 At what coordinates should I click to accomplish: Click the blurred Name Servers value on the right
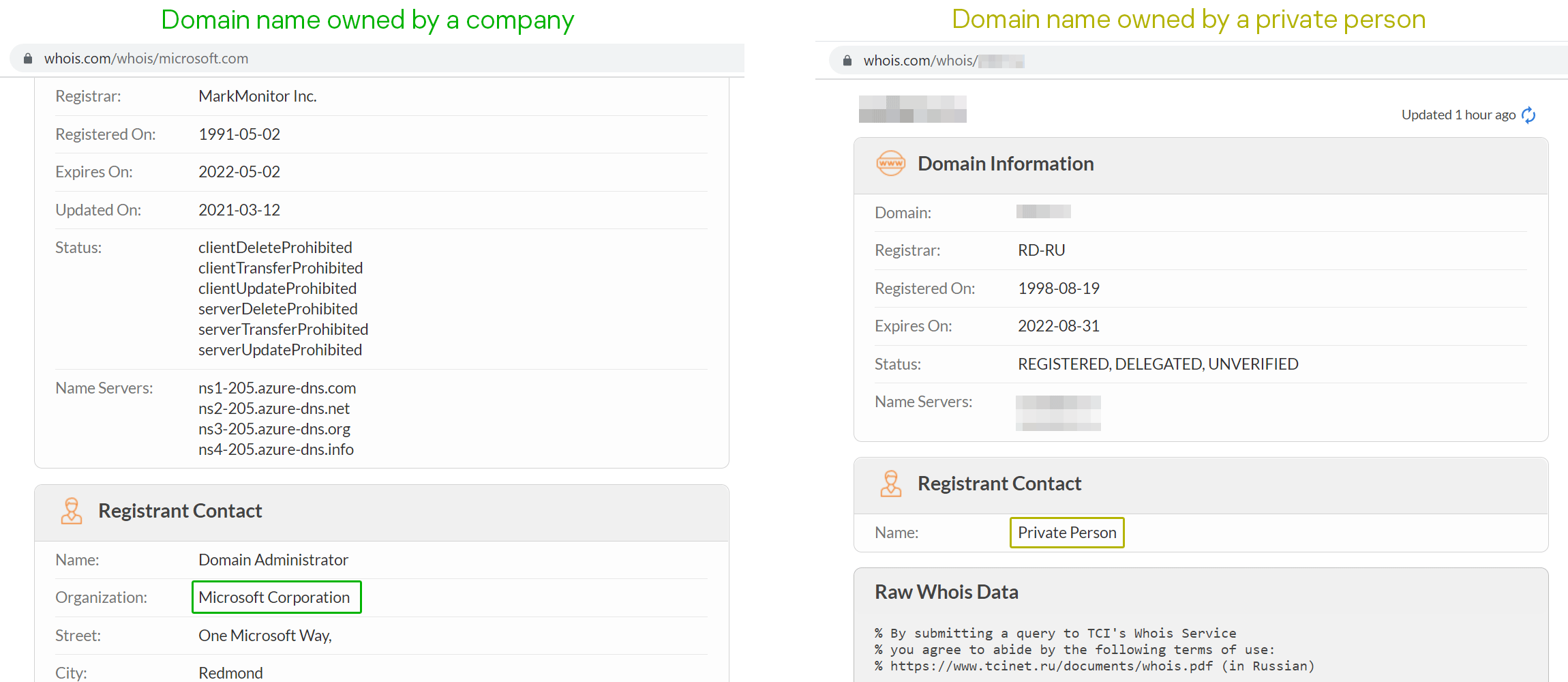point(1058,413)
